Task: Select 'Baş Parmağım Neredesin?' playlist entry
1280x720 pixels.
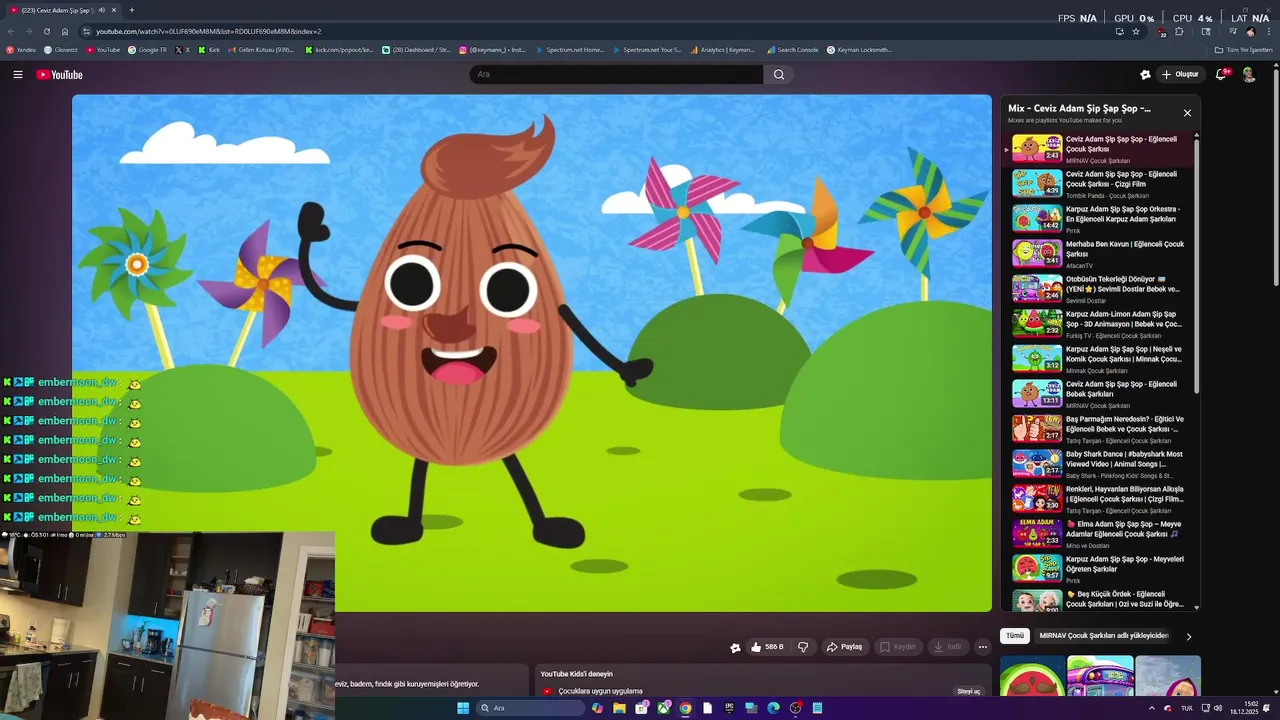Action: pyautogui.click(x=1098, y=428)
